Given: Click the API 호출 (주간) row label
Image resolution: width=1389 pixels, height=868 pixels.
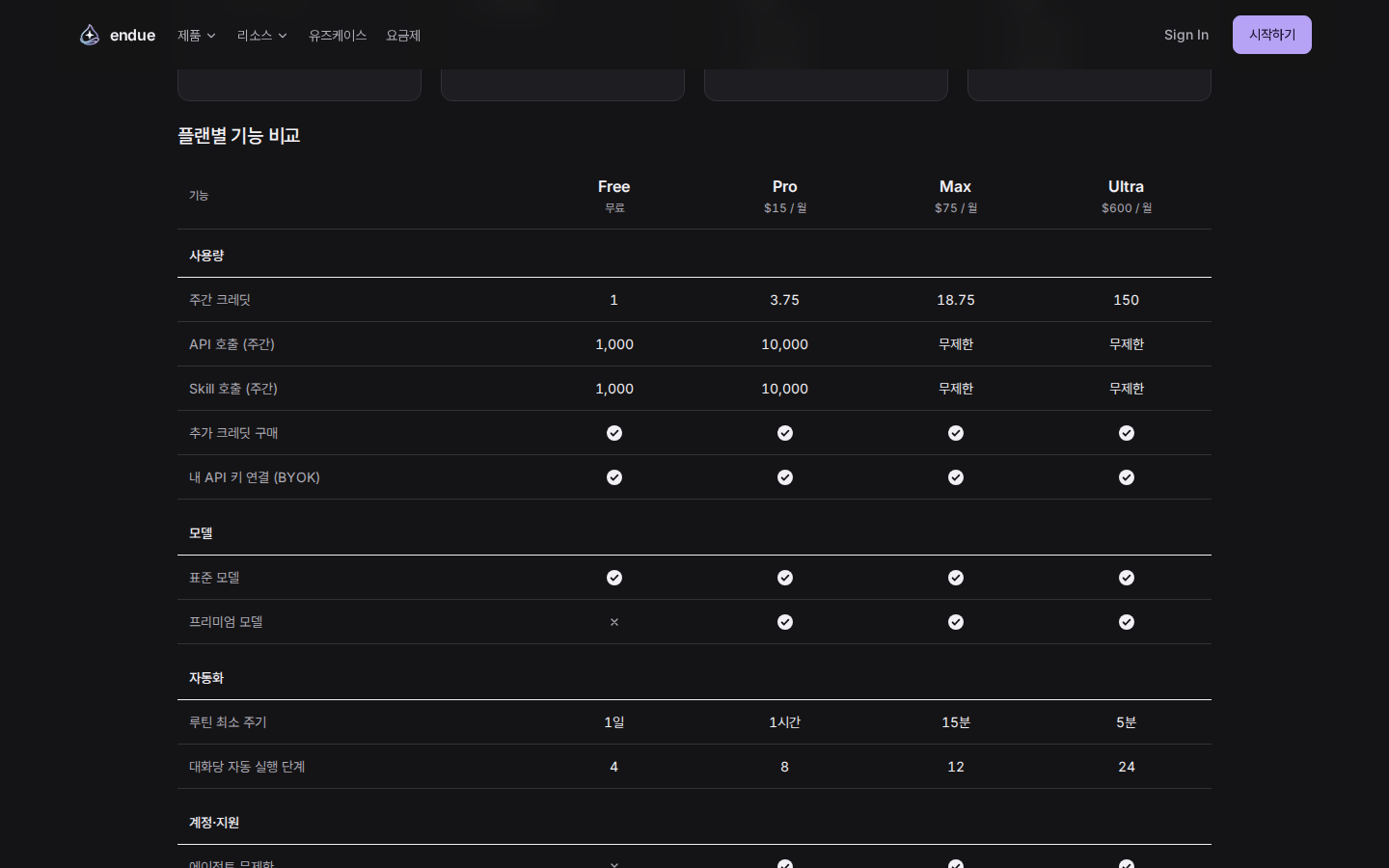Looking at the screenshot, I should pos(231,344).
